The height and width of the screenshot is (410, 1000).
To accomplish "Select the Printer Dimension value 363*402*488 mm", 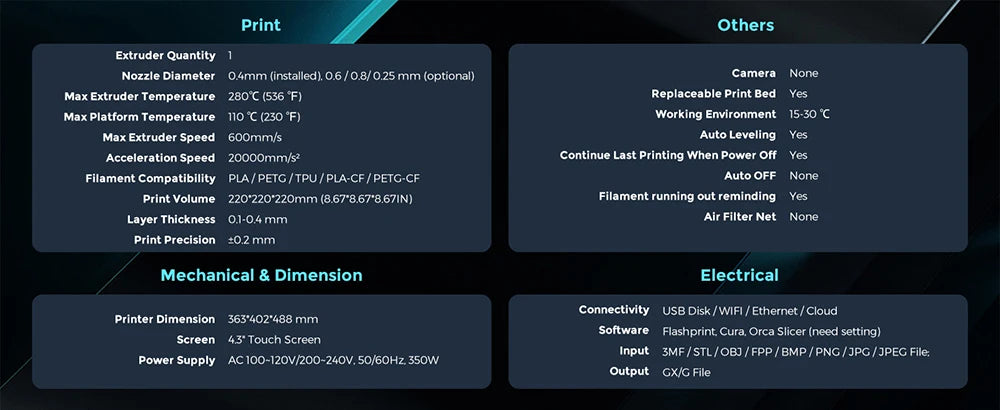I will click(x=273, y=319).
